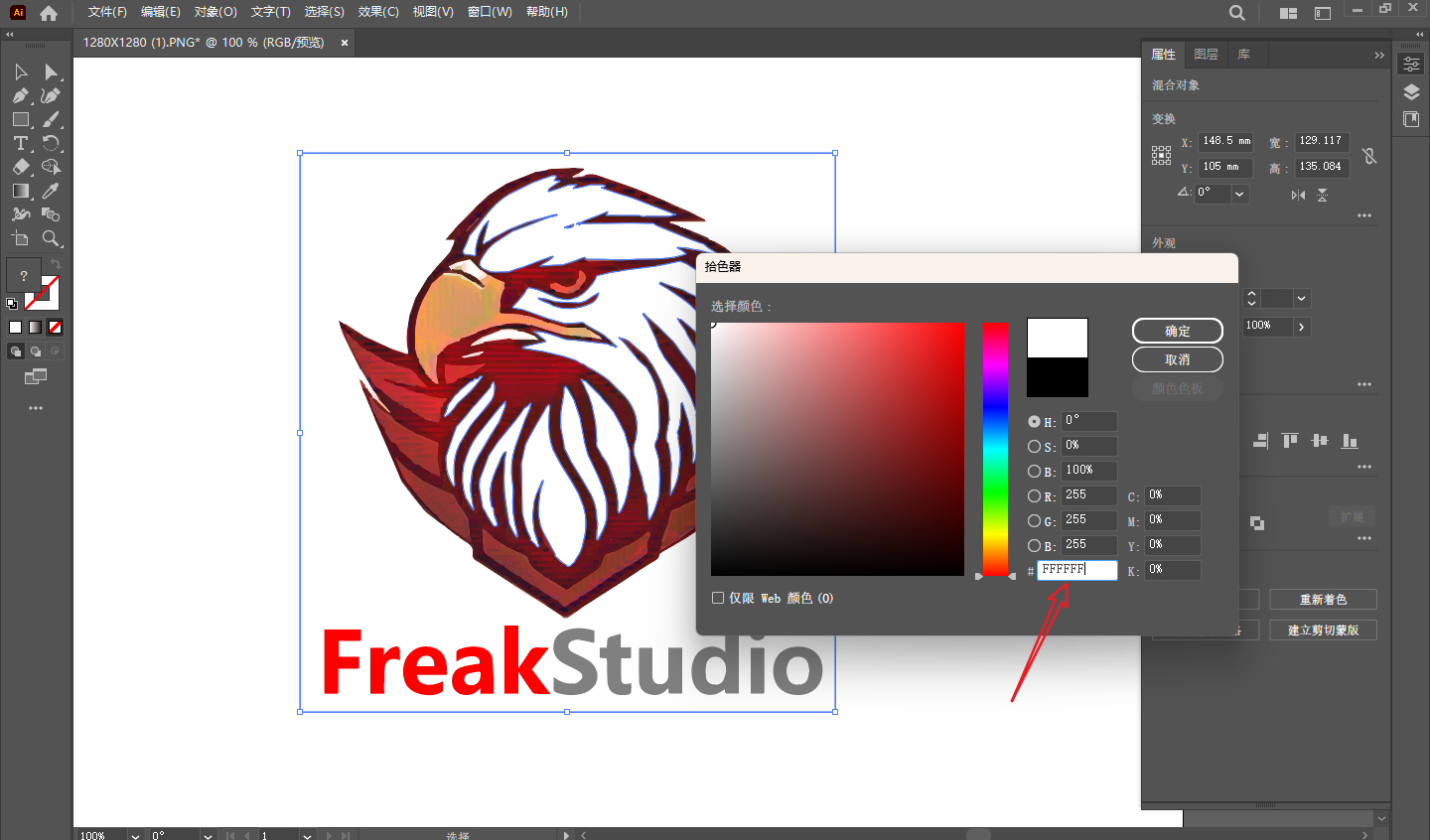This screenshot has width=1430, height=840.
Task: Select the Rotate tool
Action: click(52, 143)
